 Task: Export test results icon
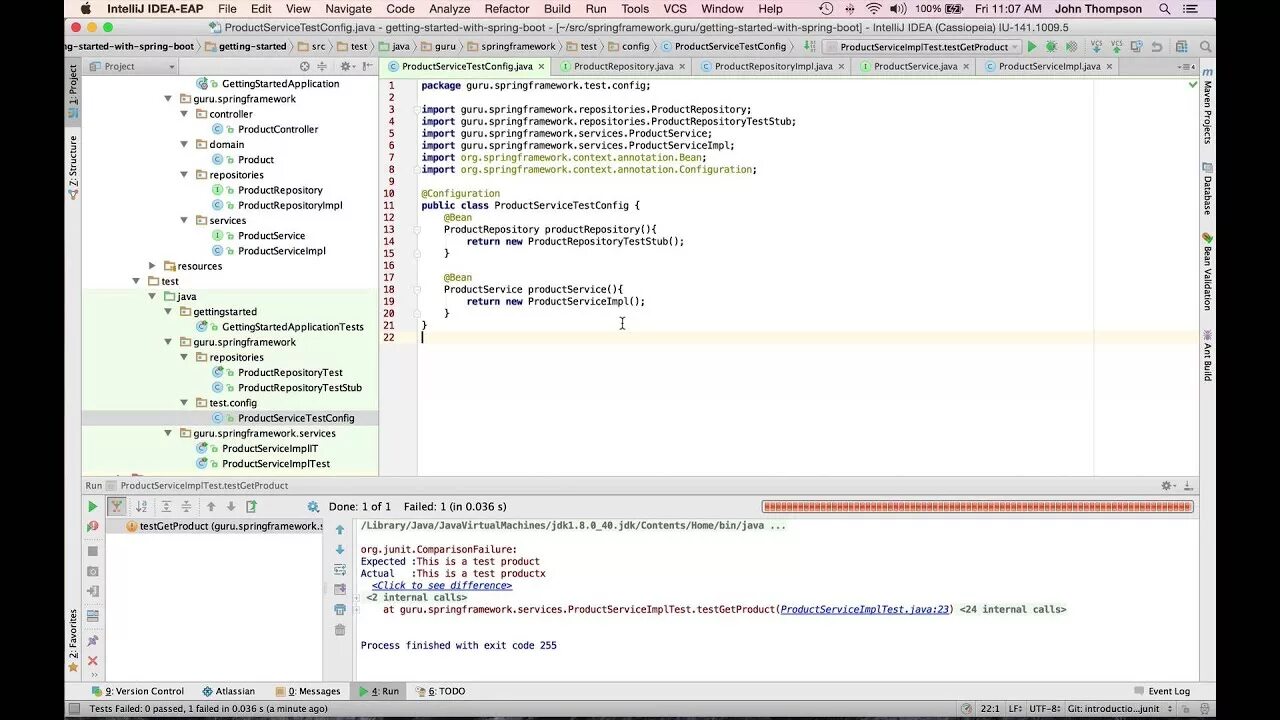[251, 507]
